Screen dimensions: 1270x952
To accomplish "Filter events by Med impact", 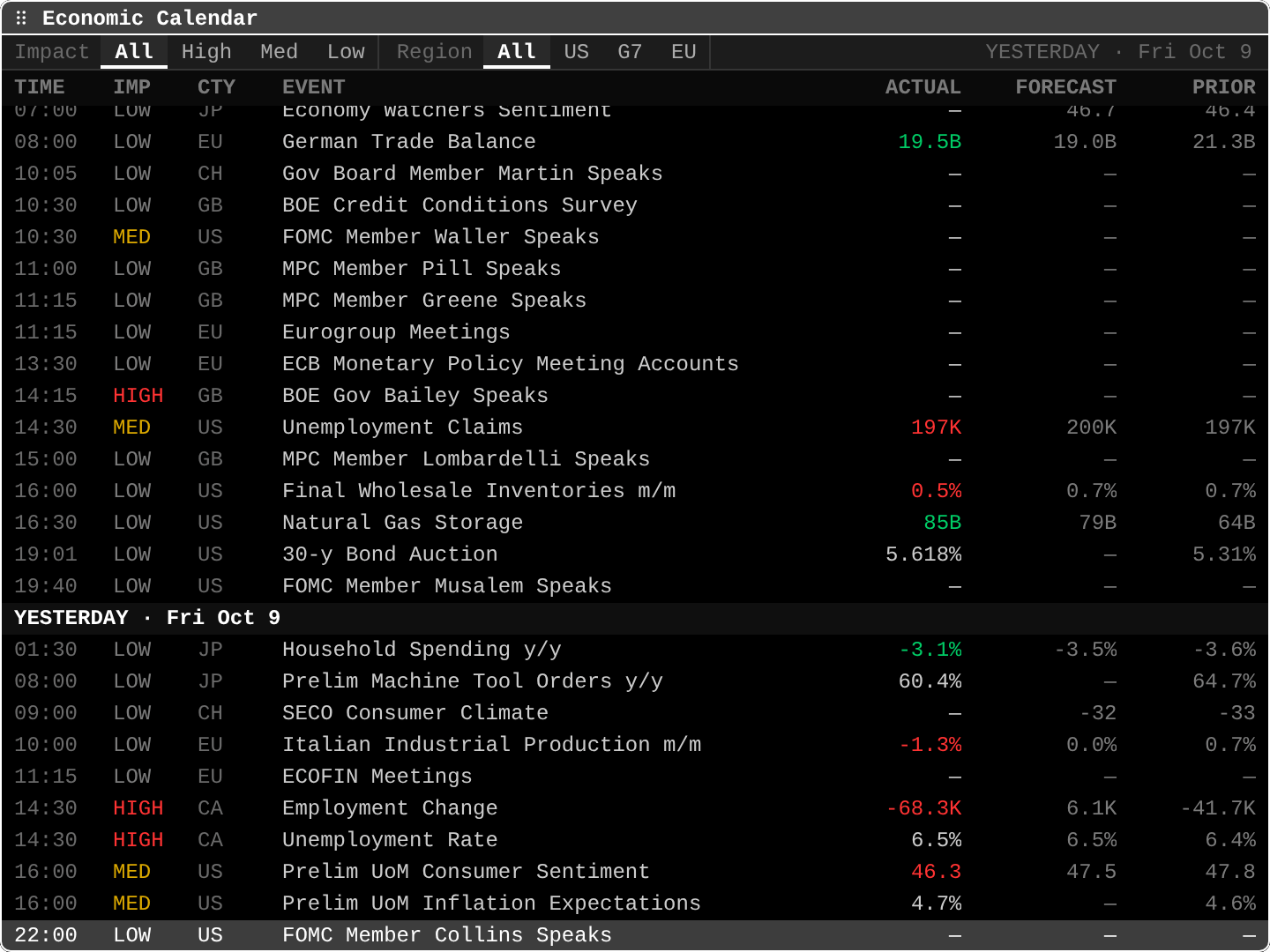I will click(x=279, y=52).
